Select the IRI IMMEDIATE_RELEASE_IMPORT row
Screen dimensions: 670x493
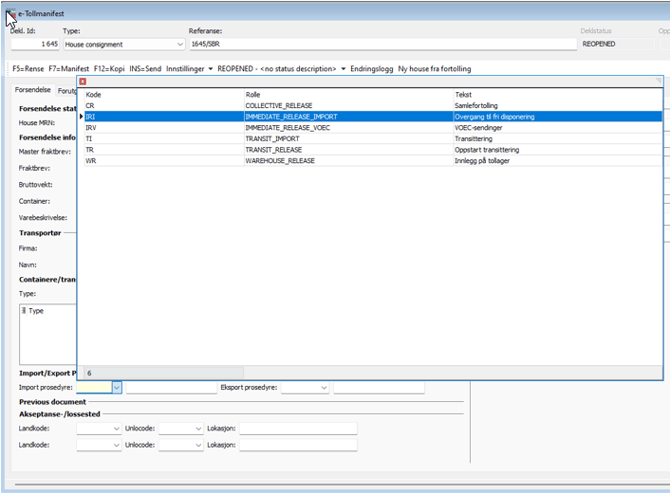pyautogui.click(x=373, y=117)
